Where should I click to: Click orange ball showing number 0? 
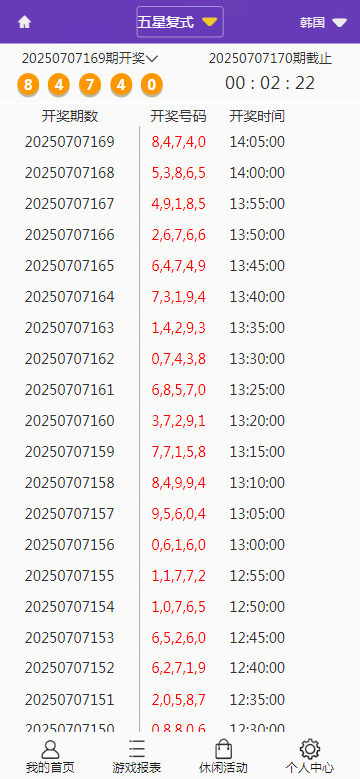tap(151, 85)
